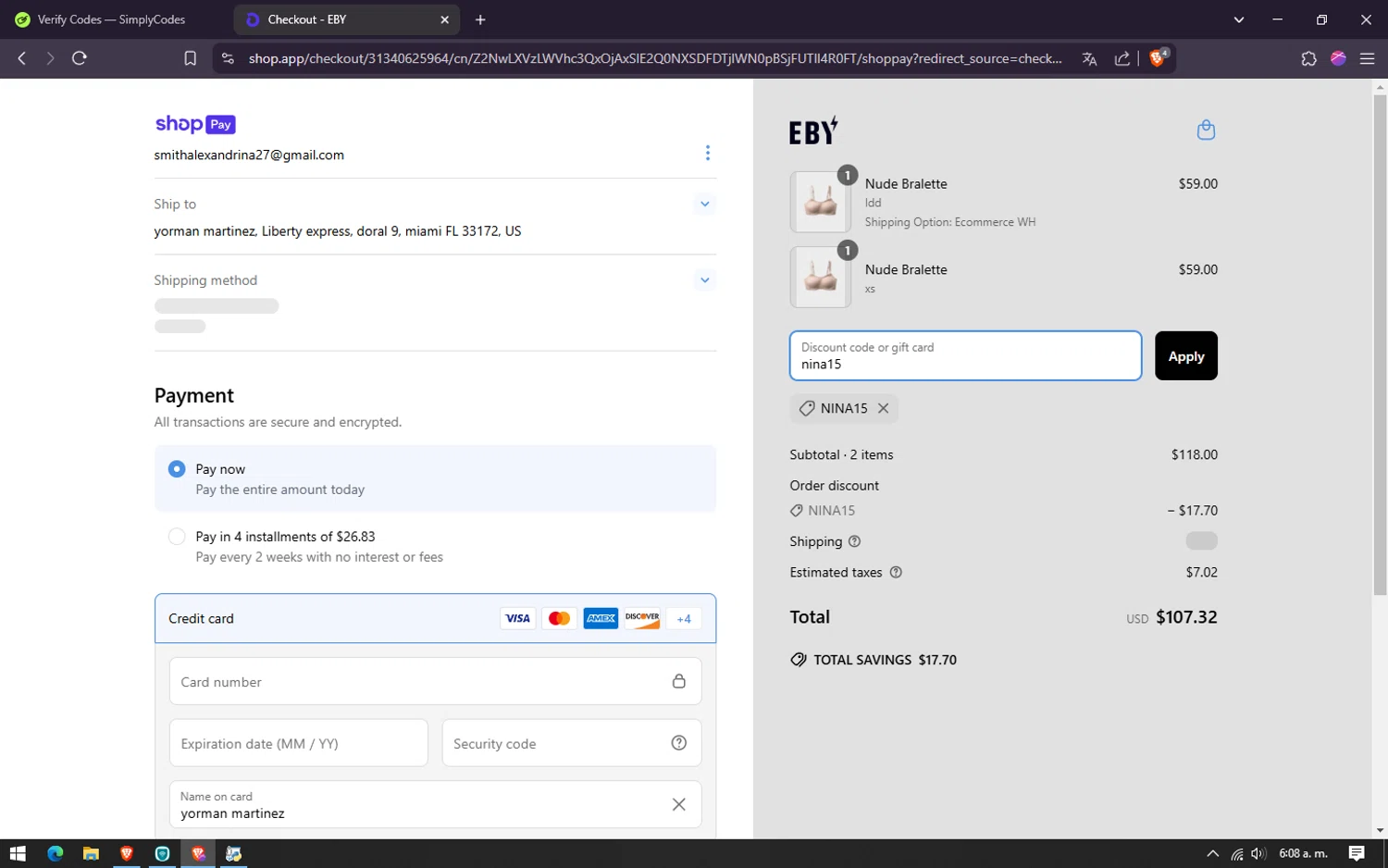This screenshot has height=868, width=1388.
Task: Click the EBY store logo
Action: [813, 130]
